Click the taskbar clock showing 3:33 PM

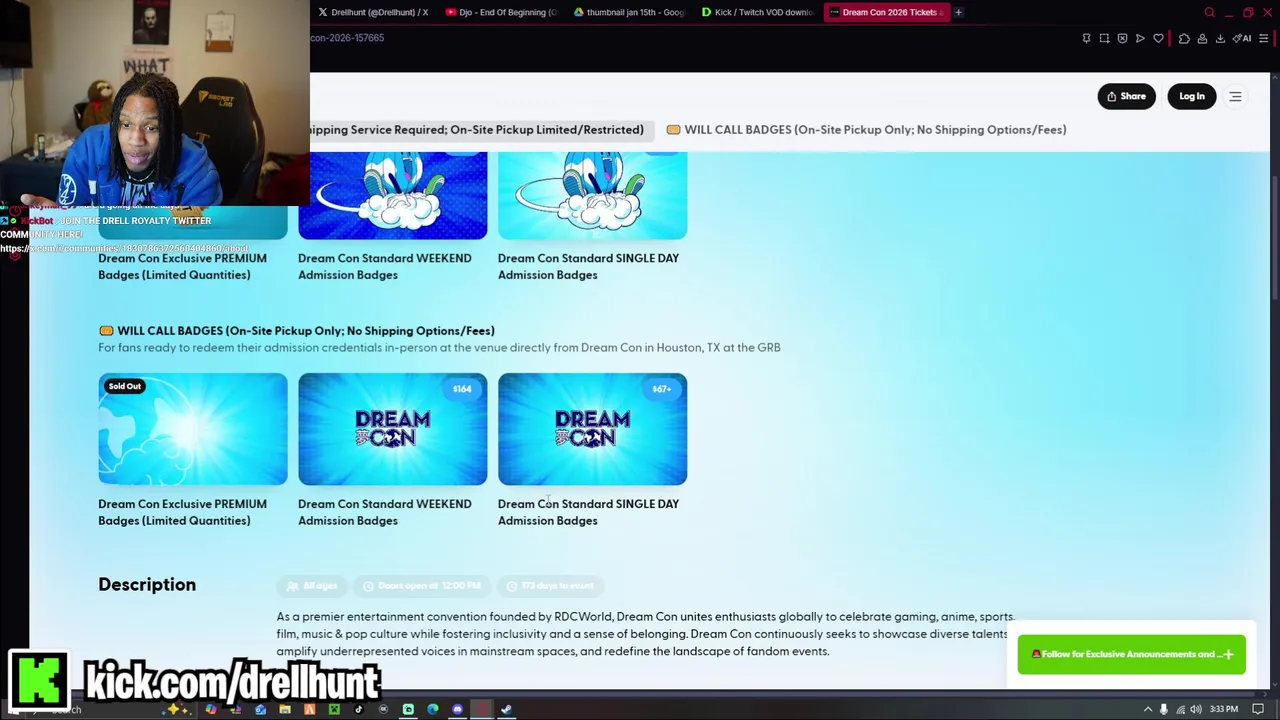click(x=1223, y=709)
